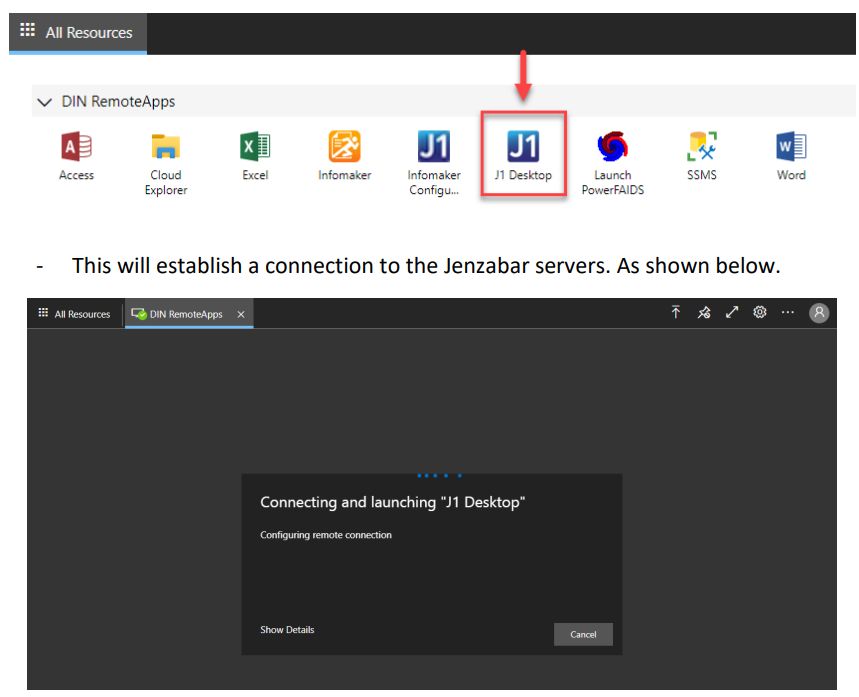
Task: Select the top All Resources tab
Action: pyautogui.click(x=78, y=33)
